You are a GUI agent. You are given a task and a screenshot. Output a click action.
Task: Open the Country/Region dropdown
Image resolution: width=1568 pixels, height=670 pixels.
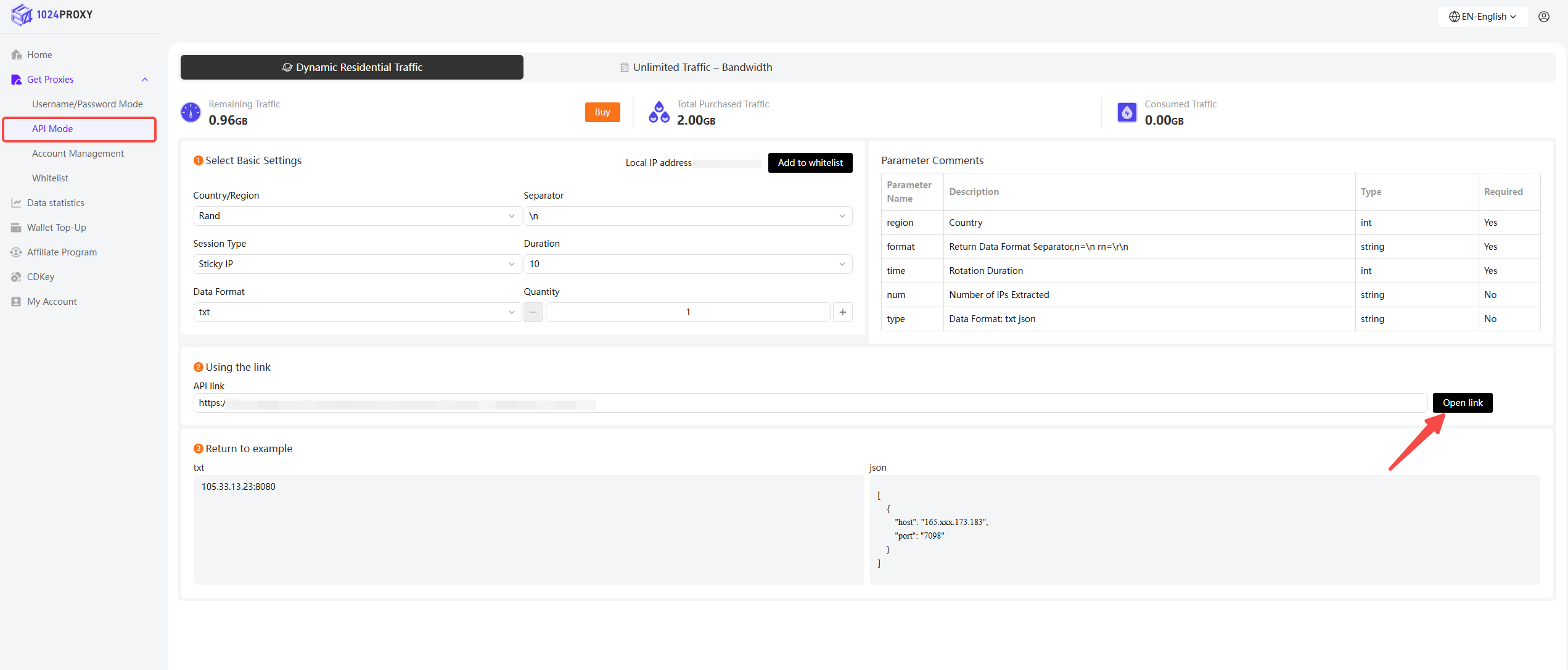[356, 216]
